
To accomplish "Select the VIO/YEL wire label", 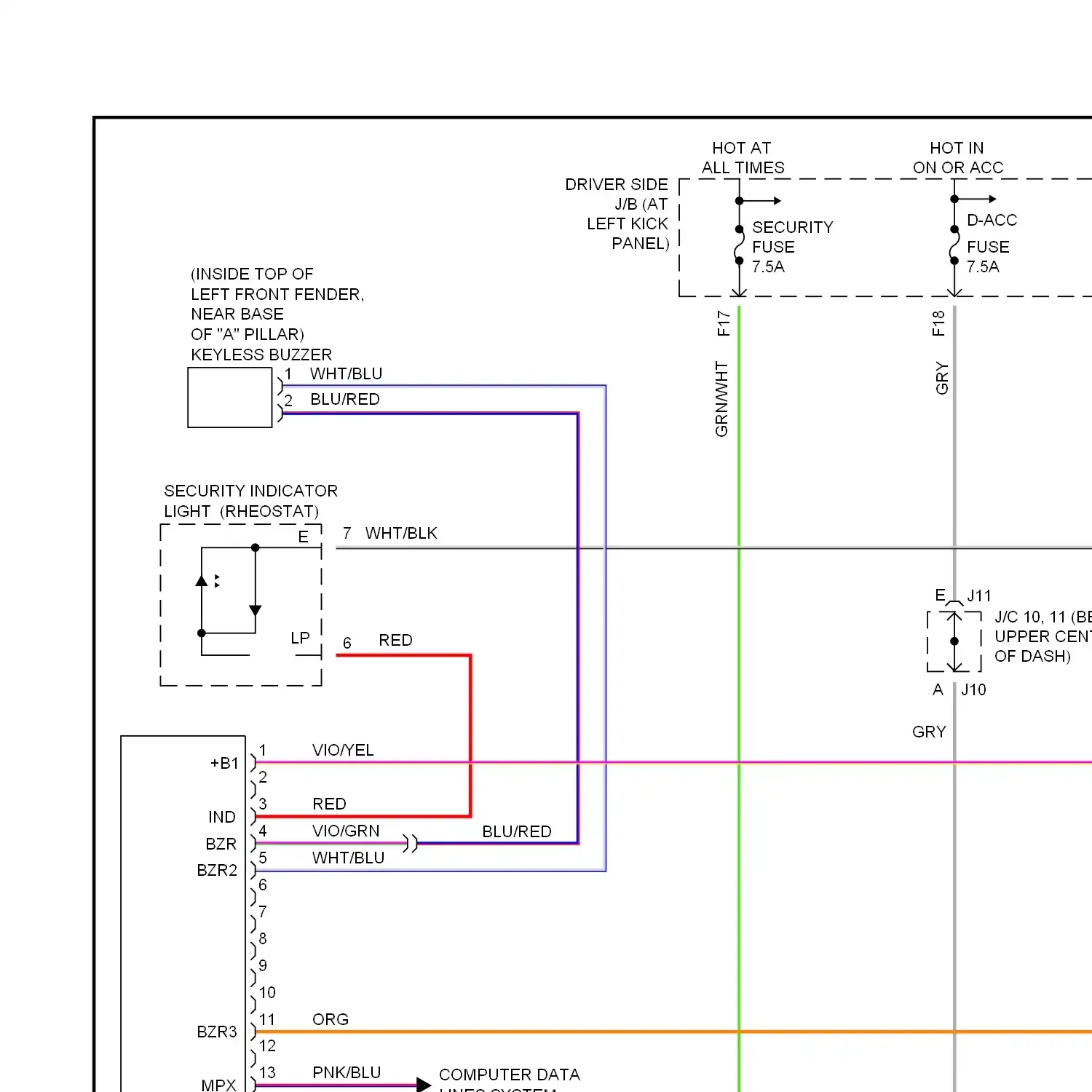I will [343, 750].
